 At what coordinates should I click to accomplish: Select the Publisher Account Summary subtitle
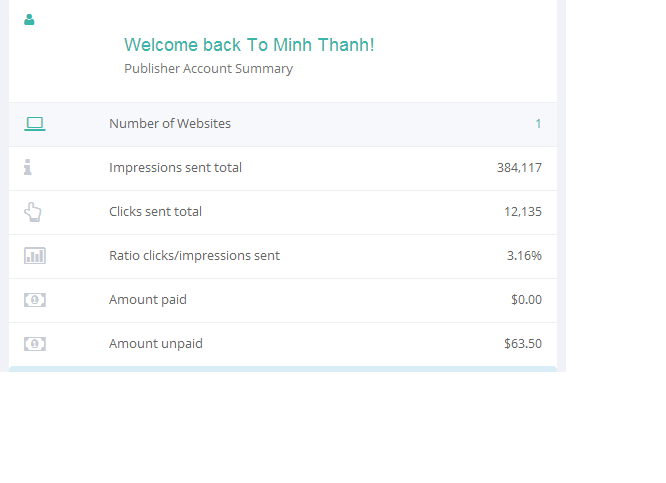[x=208, y=69]
